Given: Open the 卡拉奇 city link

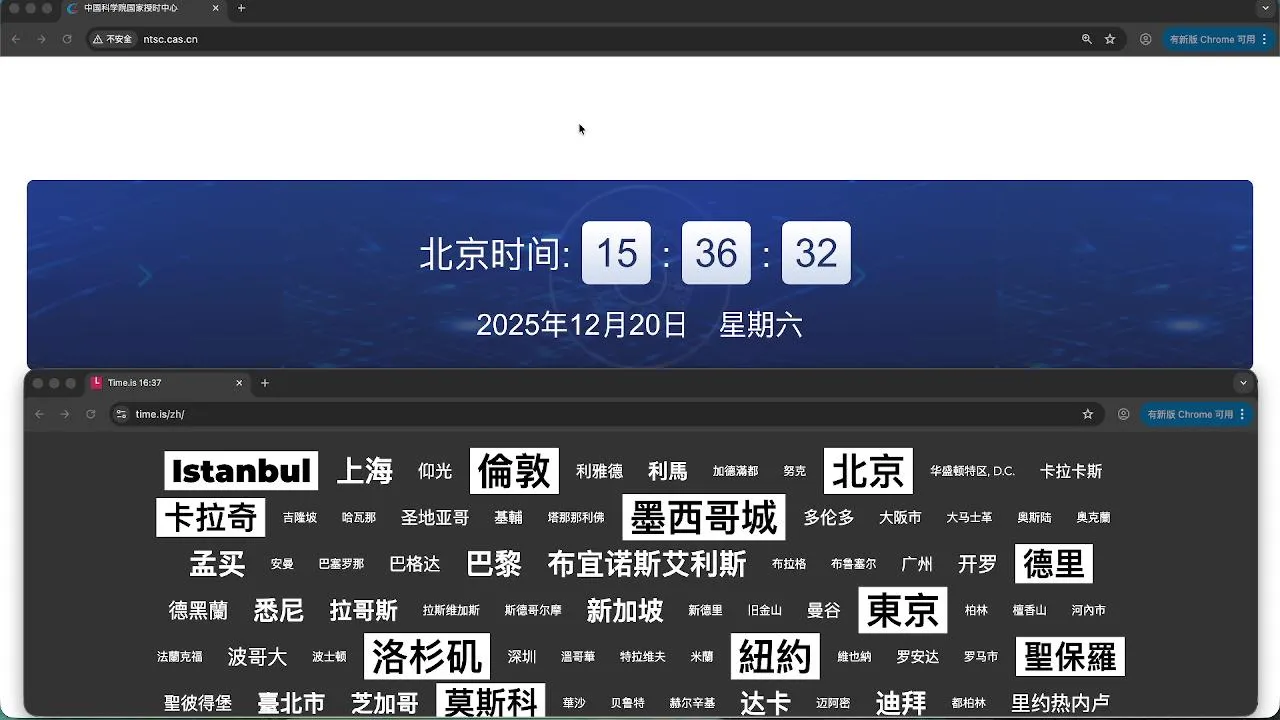Looking at the screenshot, I should (211, 518).
